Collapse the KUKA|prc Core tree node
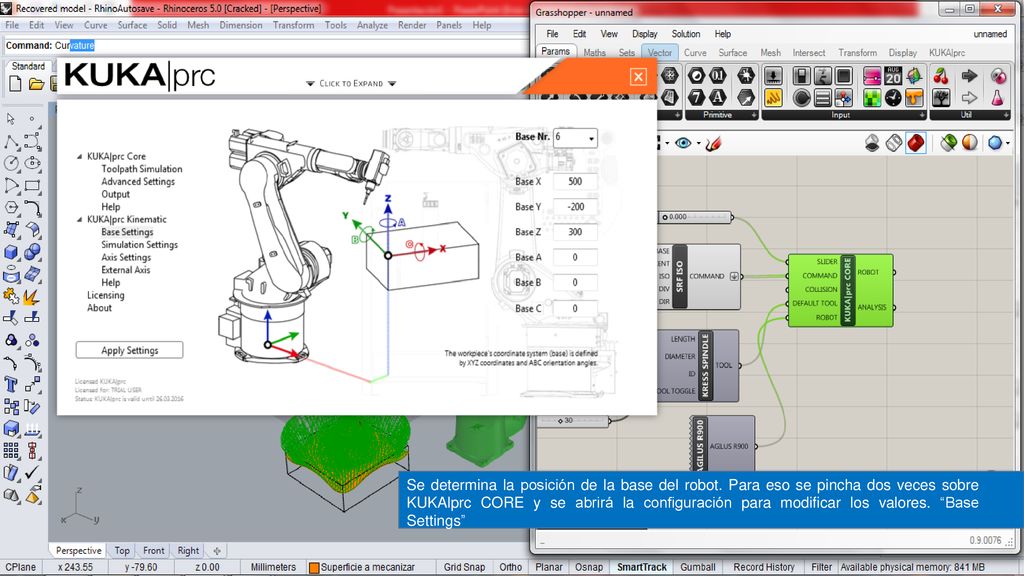 pos(80,157)
